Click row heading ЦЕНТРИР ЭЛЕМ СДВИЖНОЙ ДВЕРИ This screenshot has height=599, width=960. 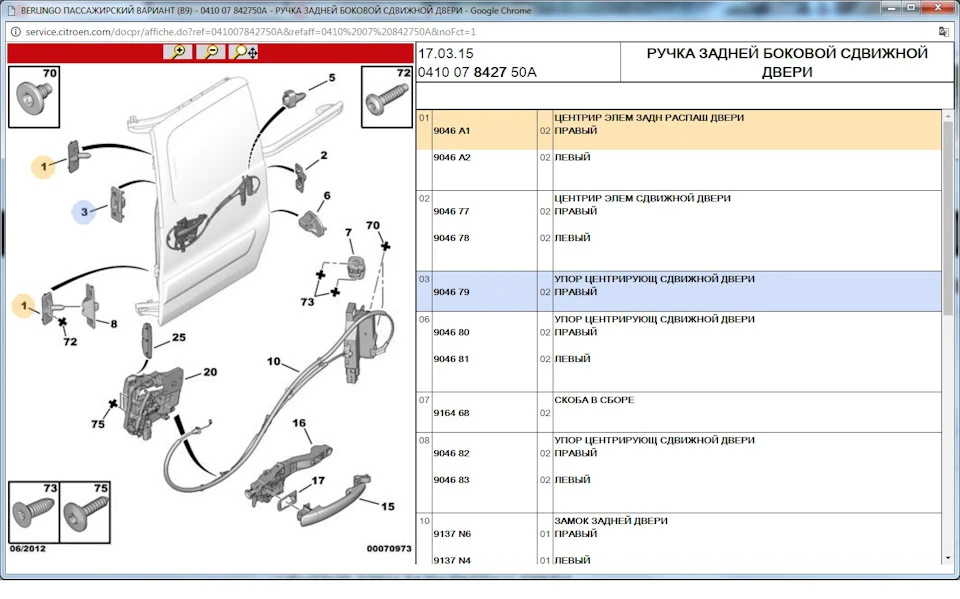642,198
